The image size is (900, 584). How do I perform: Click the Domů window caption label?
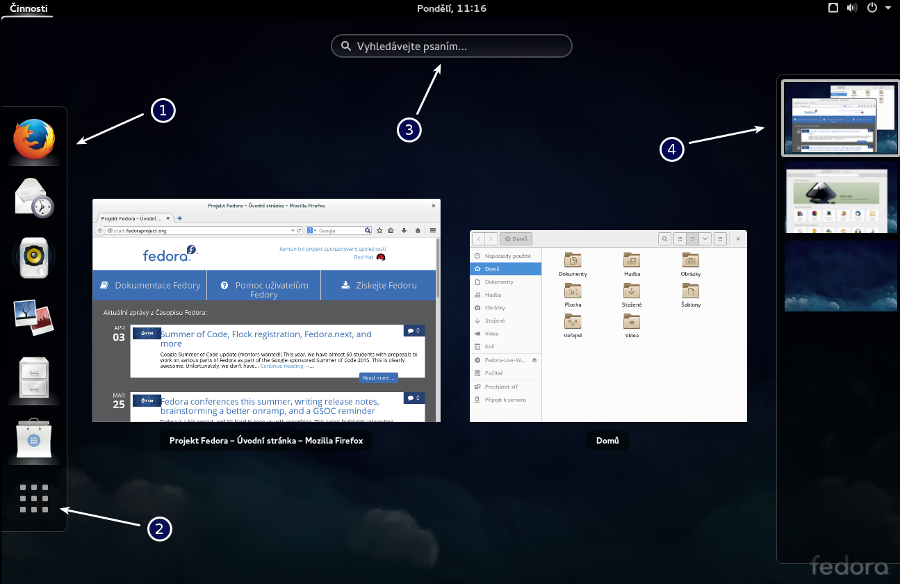point(606,440)
